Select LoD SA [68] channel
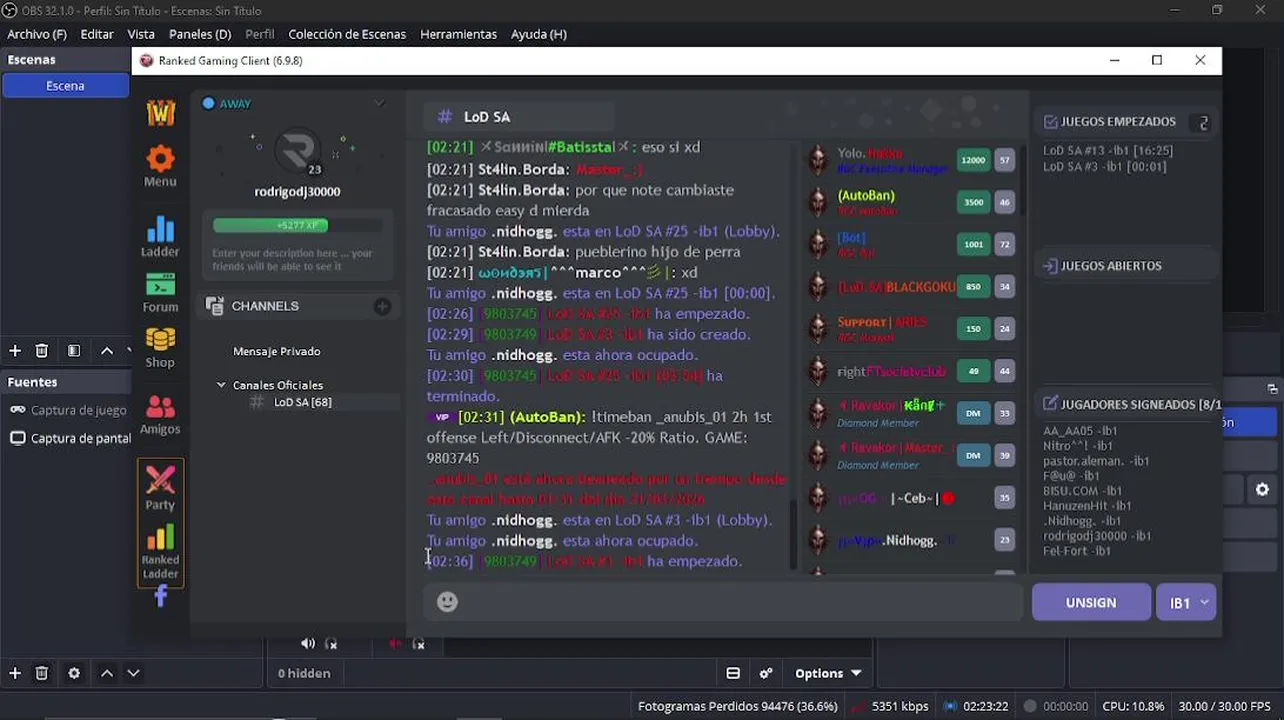Image resolution: width=1284 pixels, height=720 pixels. [x=303, y=402]
